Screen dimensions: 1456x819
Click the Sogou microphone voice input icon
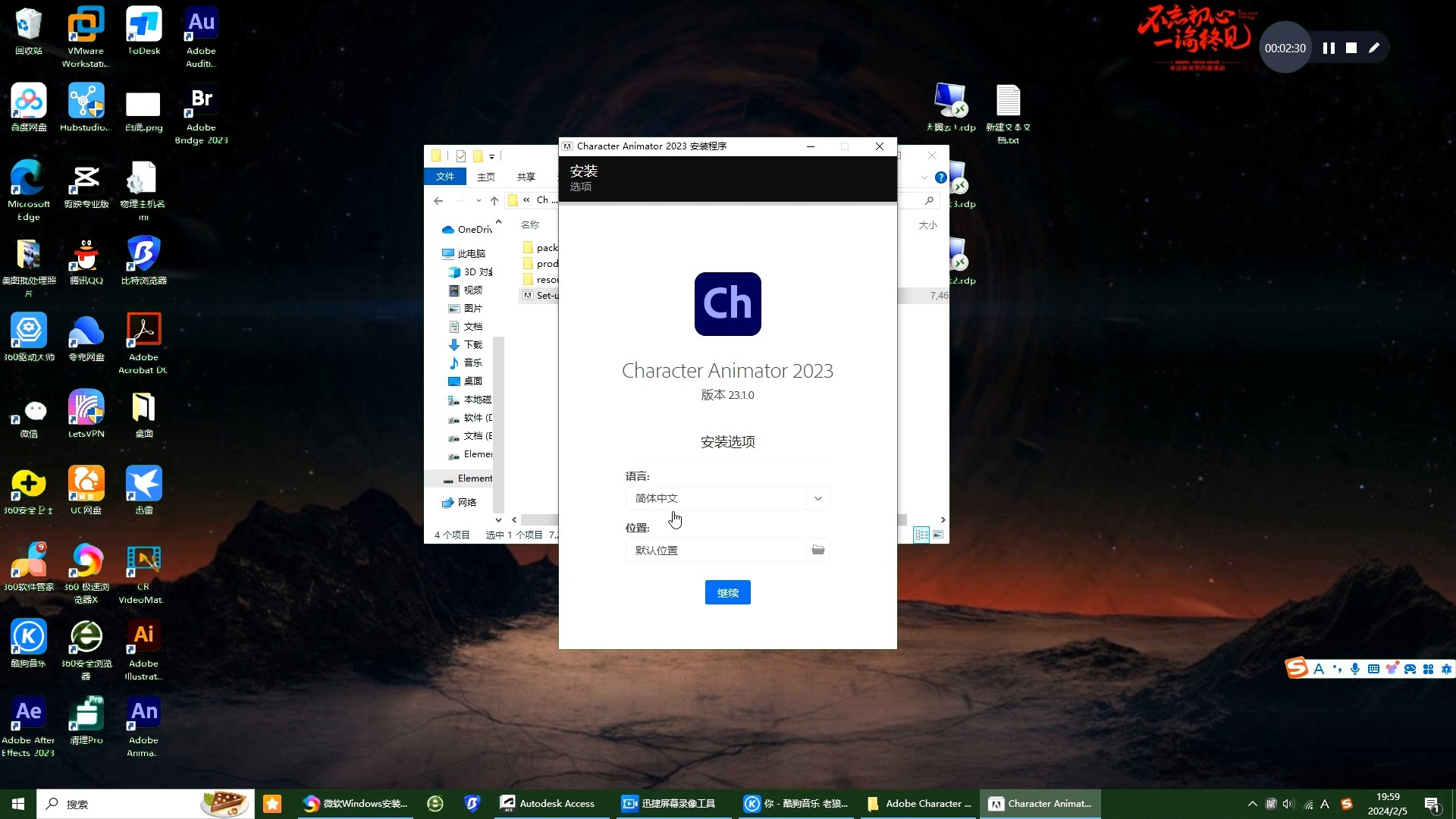[1354, 669]
